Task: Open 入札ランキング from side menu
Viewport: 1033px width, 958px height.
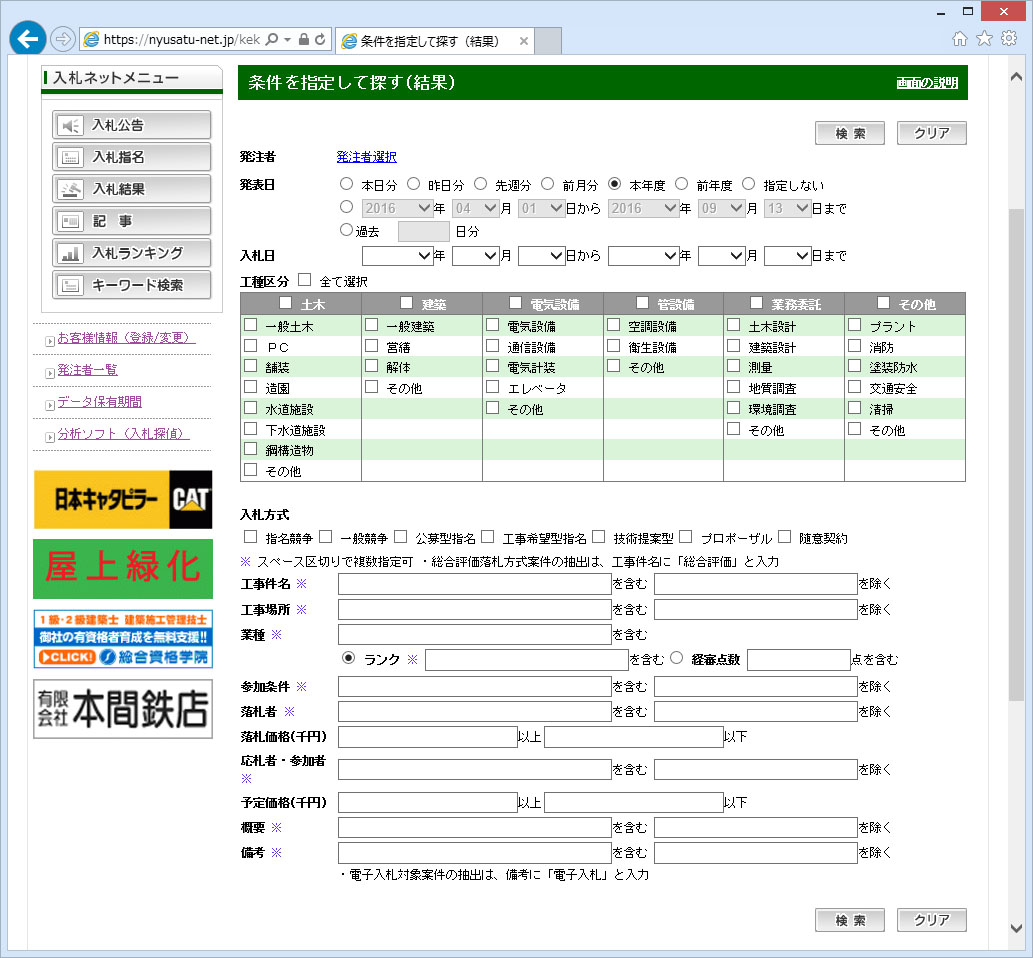Action: 132,253
